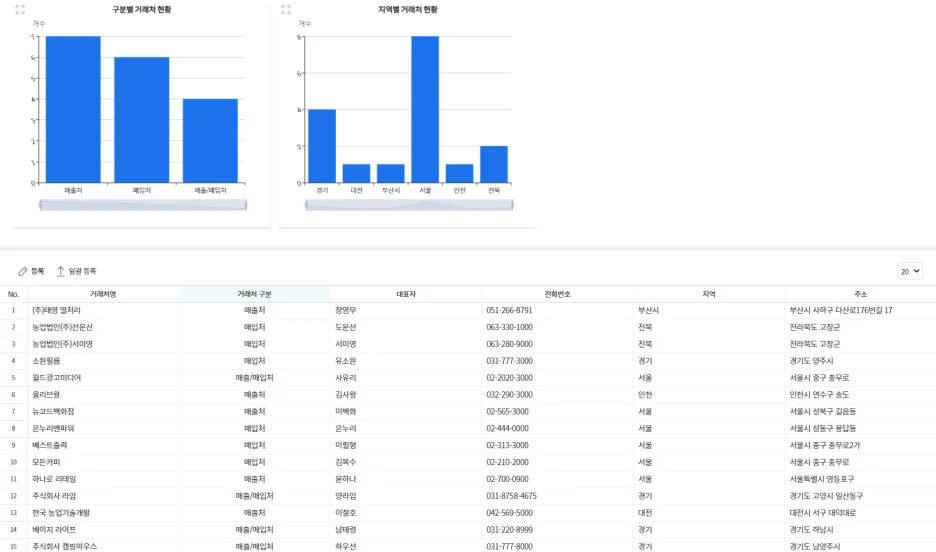Open the page size dropdown showing 20
The width and height of the screenshot is (936, 552).
click(x=909, y=271)
